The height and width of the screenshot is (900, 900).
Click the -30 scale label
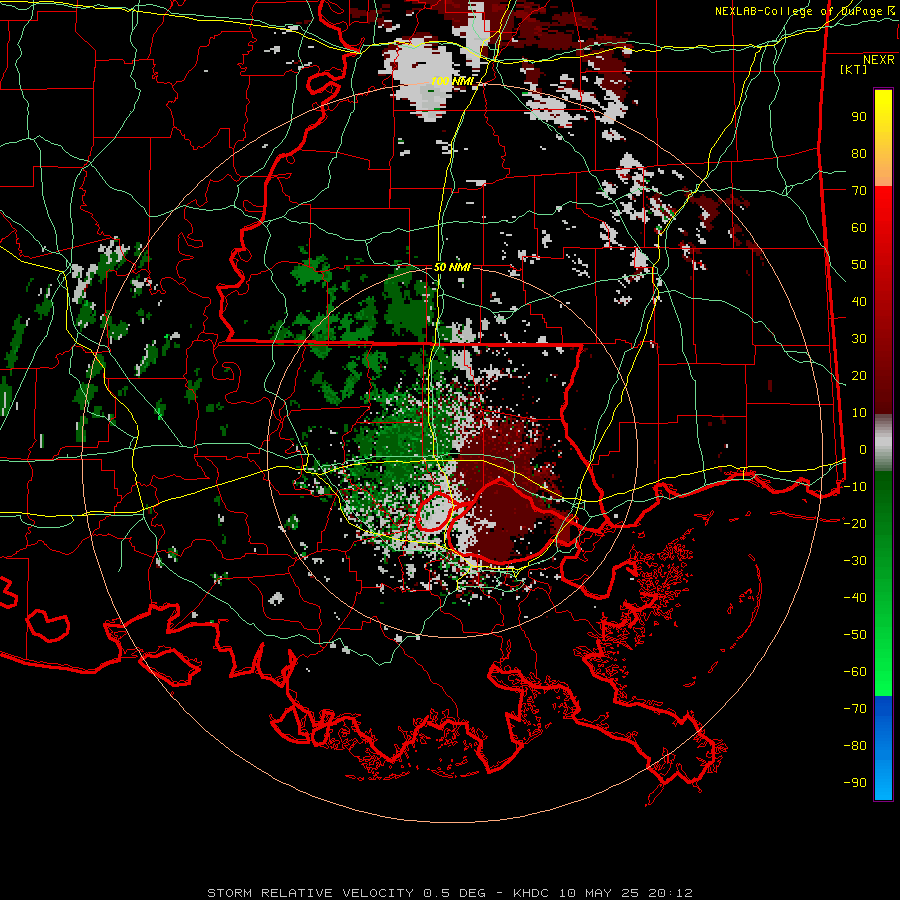point(855,561)
